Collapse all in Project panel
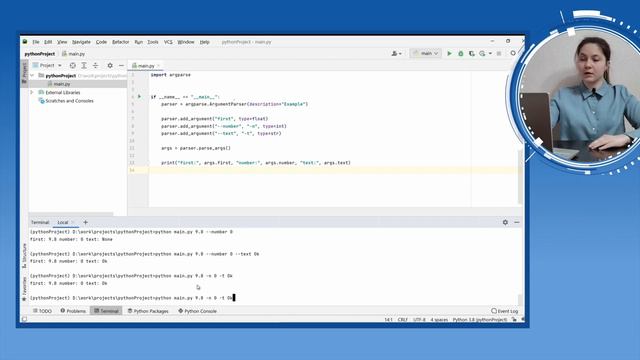This screenshot has height=360, width=640. (95, 65)
